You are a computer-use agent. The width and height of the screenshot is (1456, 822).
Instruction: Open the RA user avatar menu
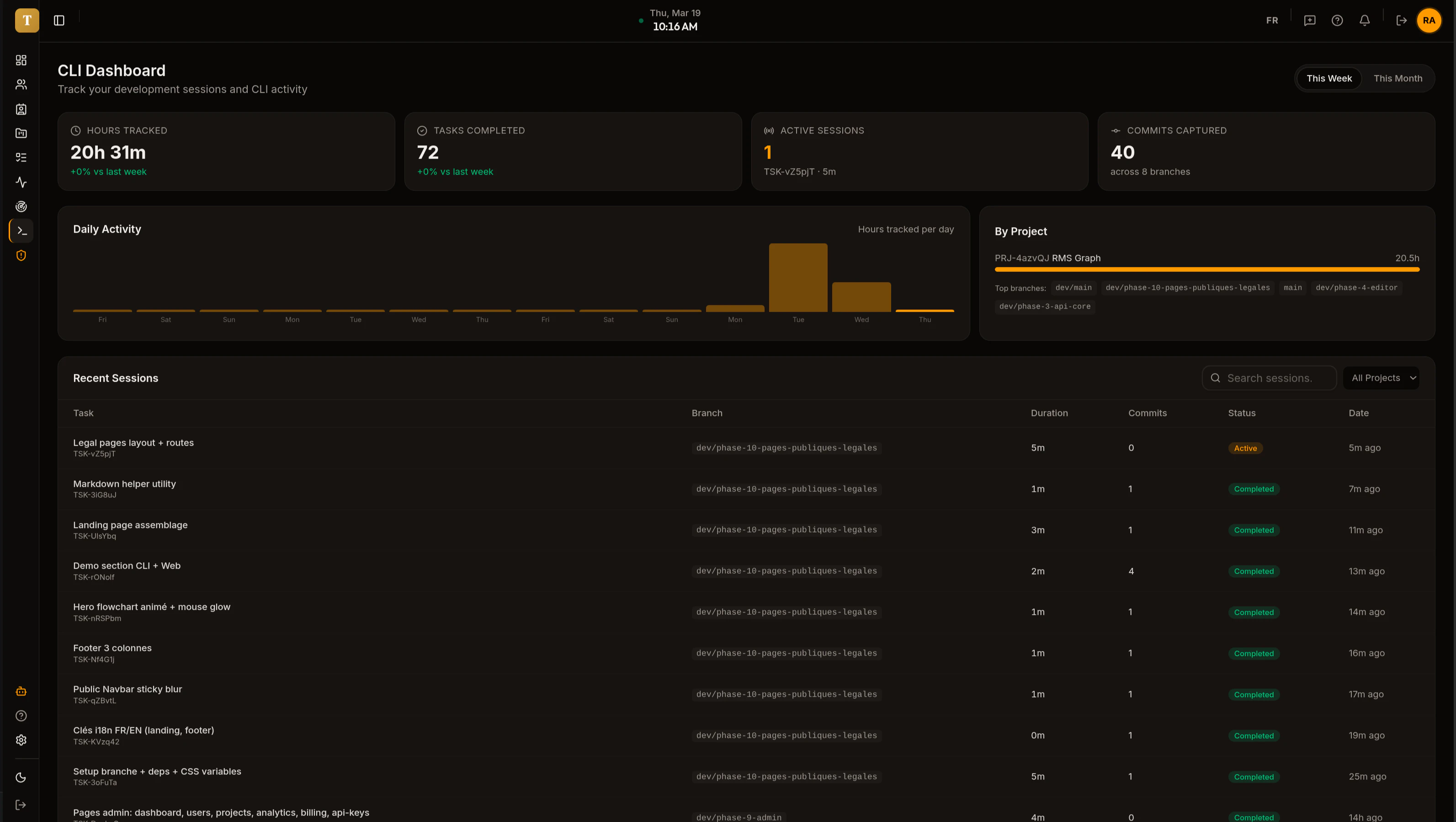coord(1429,21)
